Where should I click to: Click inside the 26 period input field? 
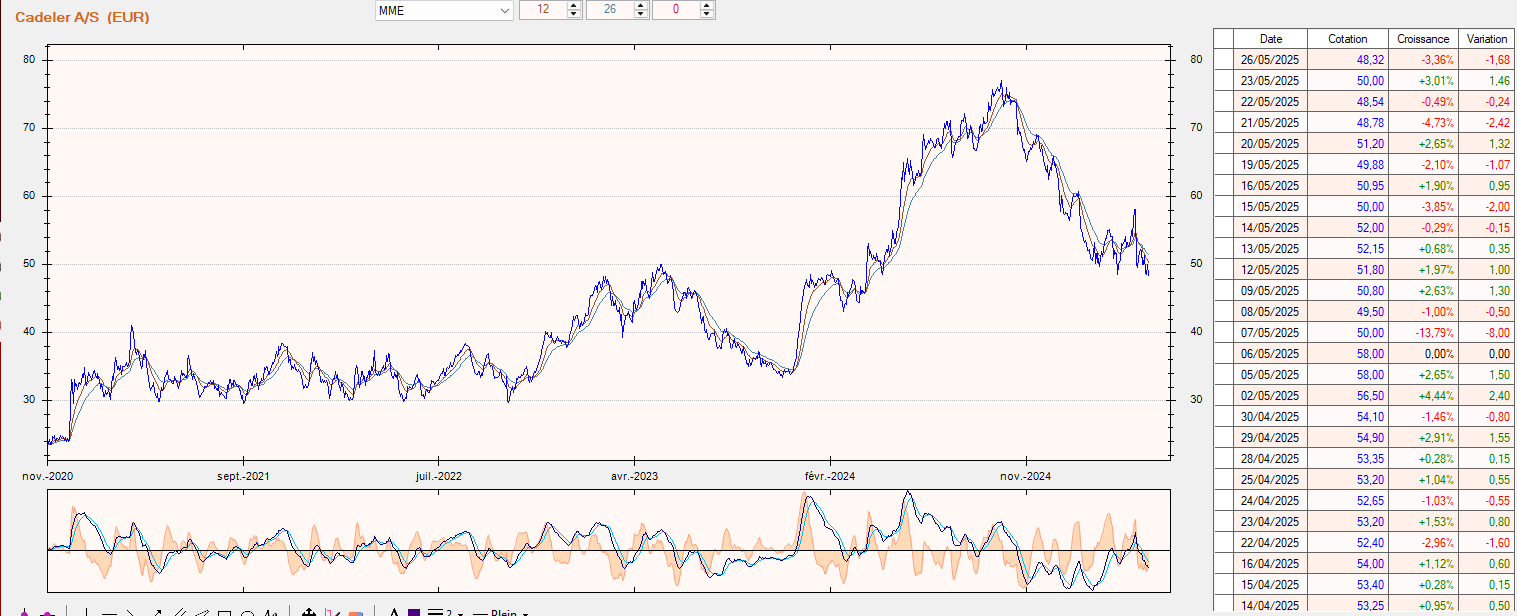click(x=609, y=10)
